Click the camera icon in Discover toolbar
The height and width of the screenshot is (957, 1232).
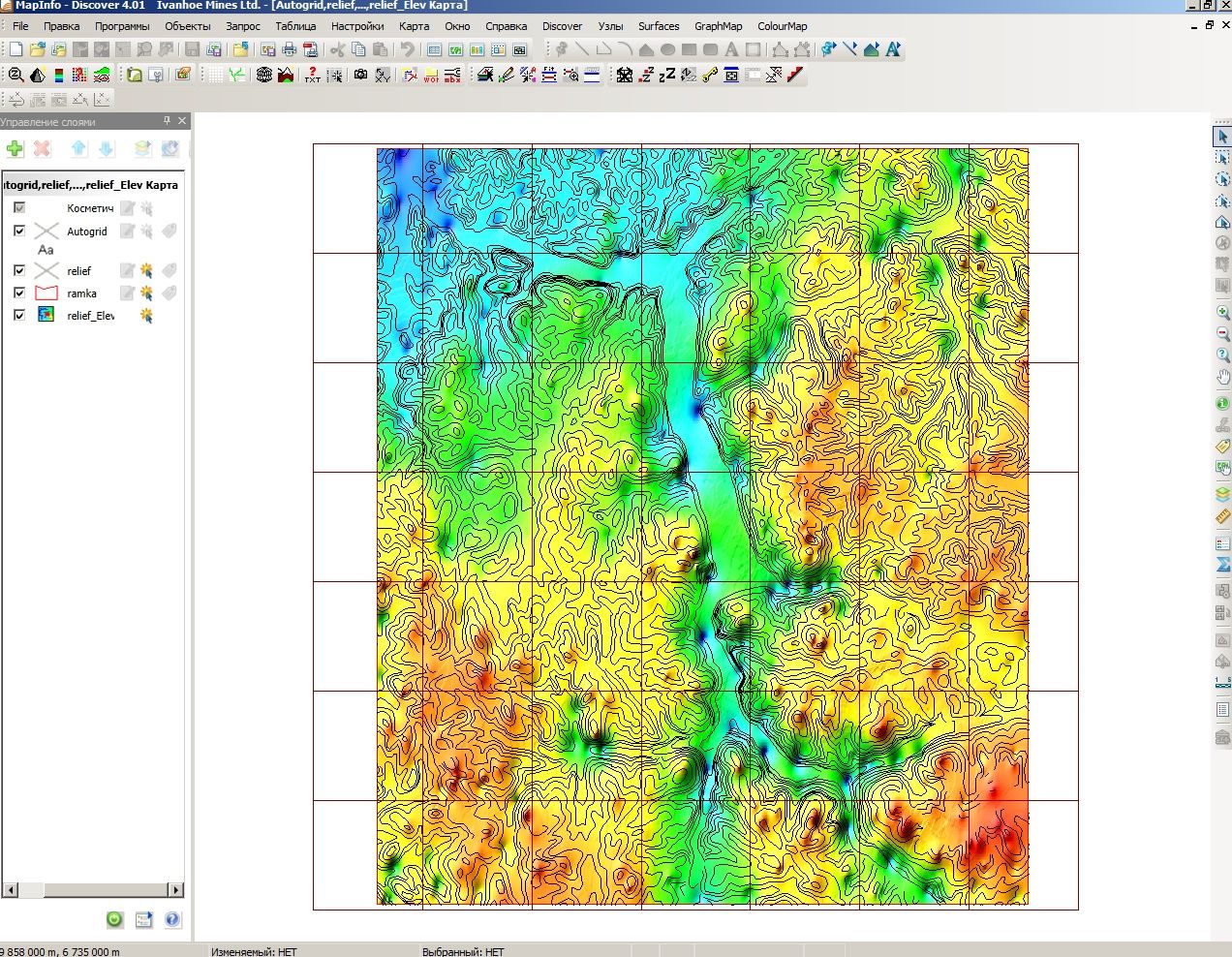(x=360, y=75)
